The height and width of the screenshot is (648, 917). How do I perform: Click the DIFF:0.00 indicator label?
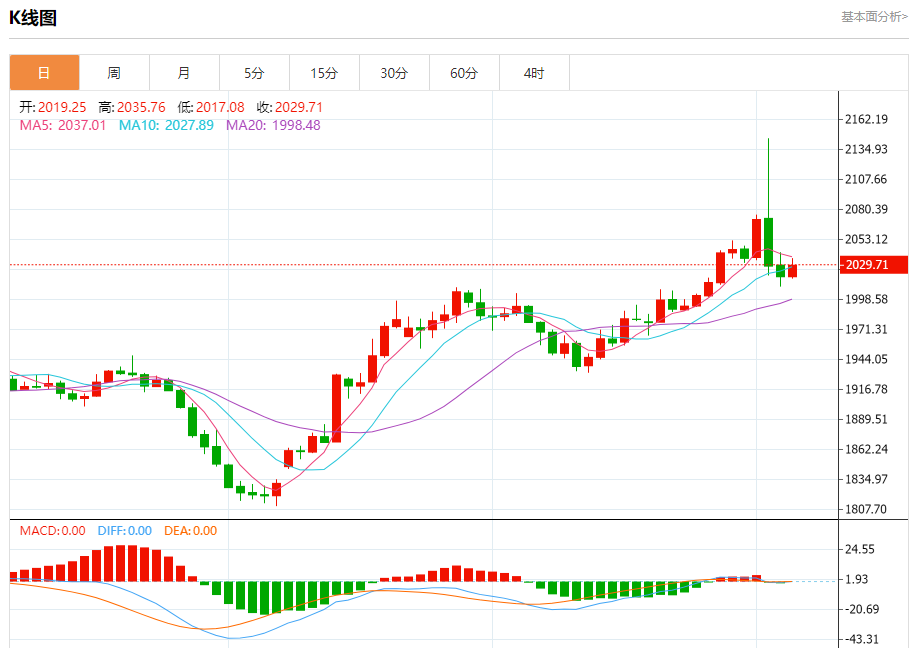(125, 531)
